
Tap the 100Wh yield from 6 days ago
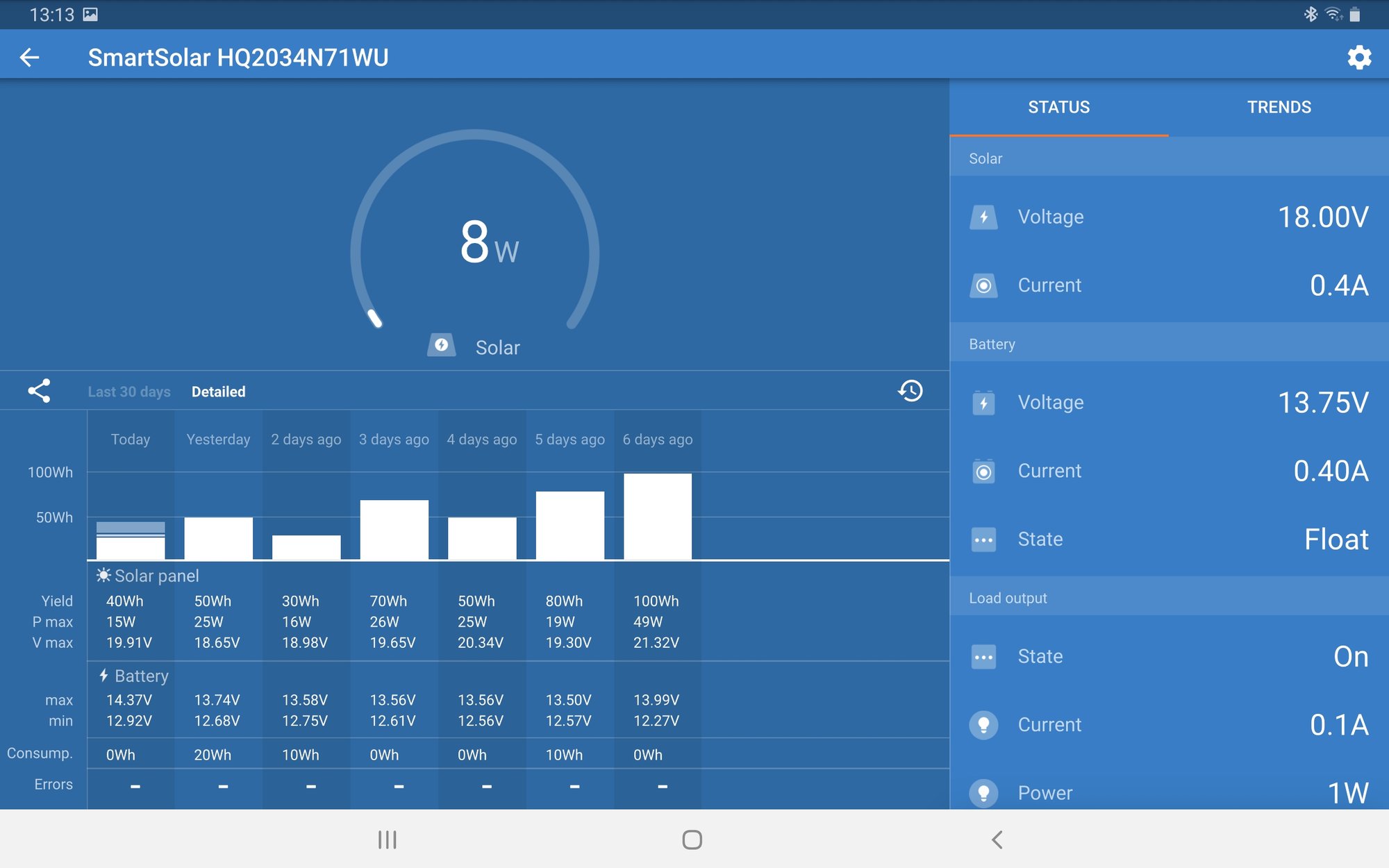(x=656, y=601)
